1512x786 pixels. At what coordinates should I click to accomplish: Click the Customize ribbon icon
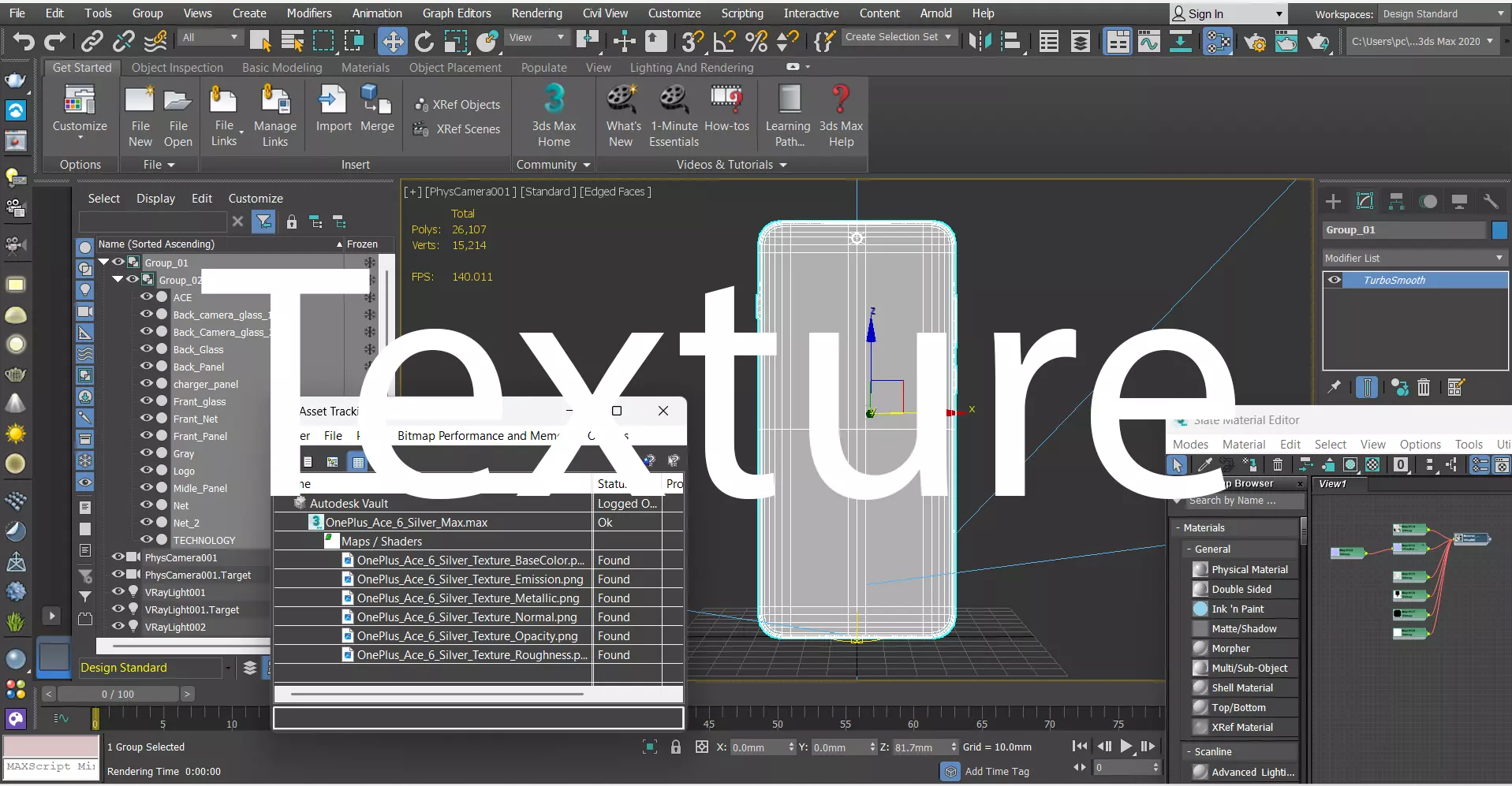coord(80,110)
